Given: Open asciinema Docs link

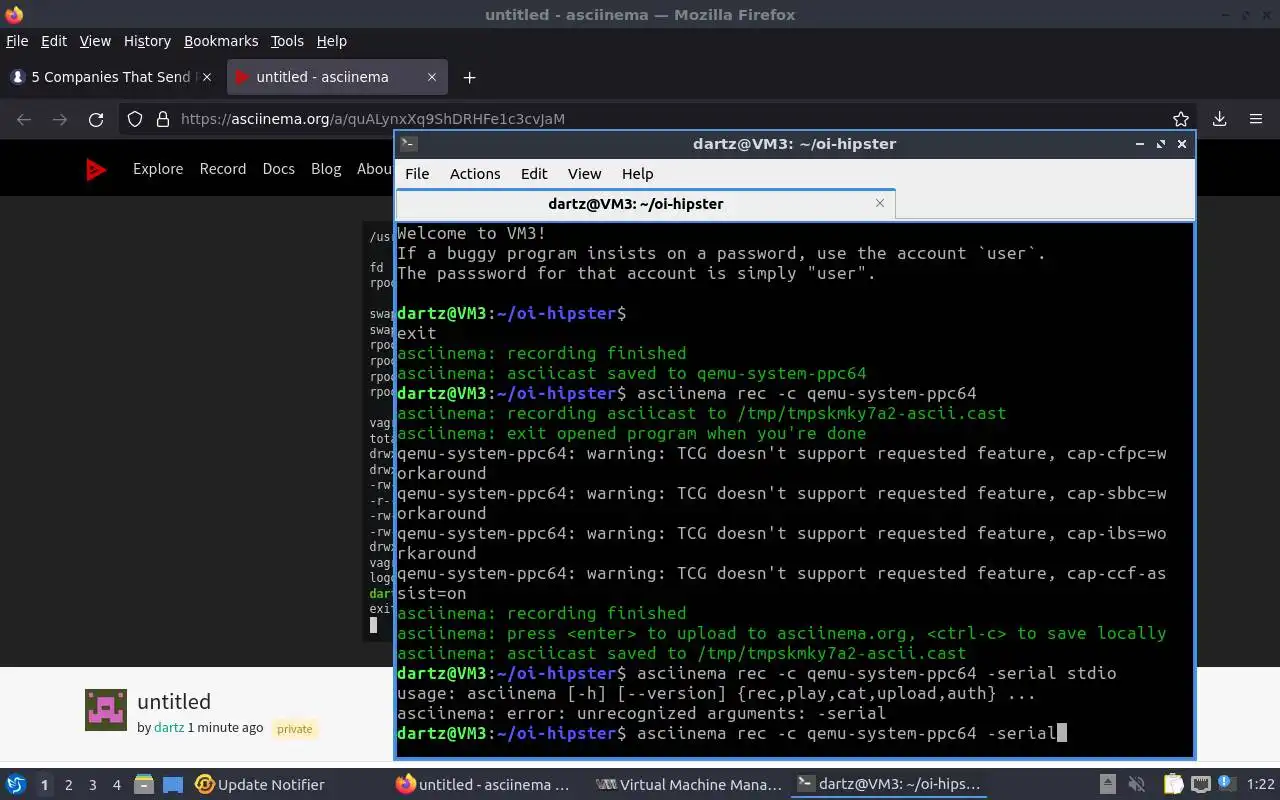Looking at the screenshot, I should [279, 169].
